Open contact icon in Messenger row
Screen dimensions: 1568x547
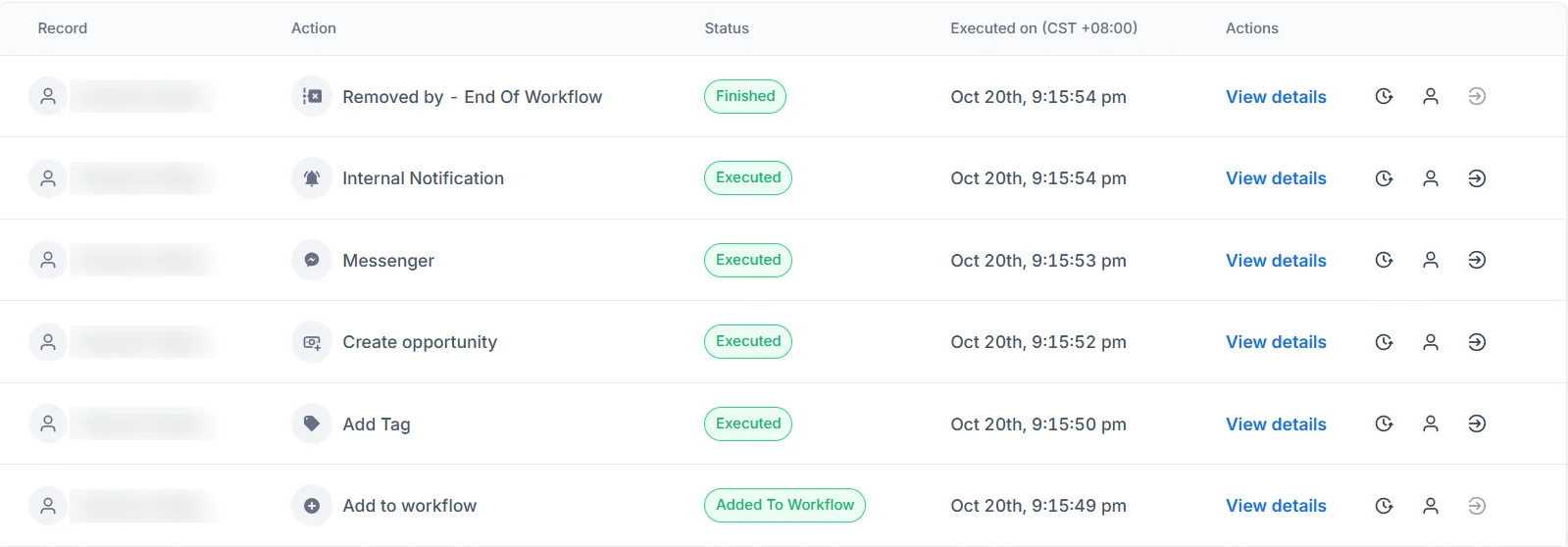click(1431, 260)
